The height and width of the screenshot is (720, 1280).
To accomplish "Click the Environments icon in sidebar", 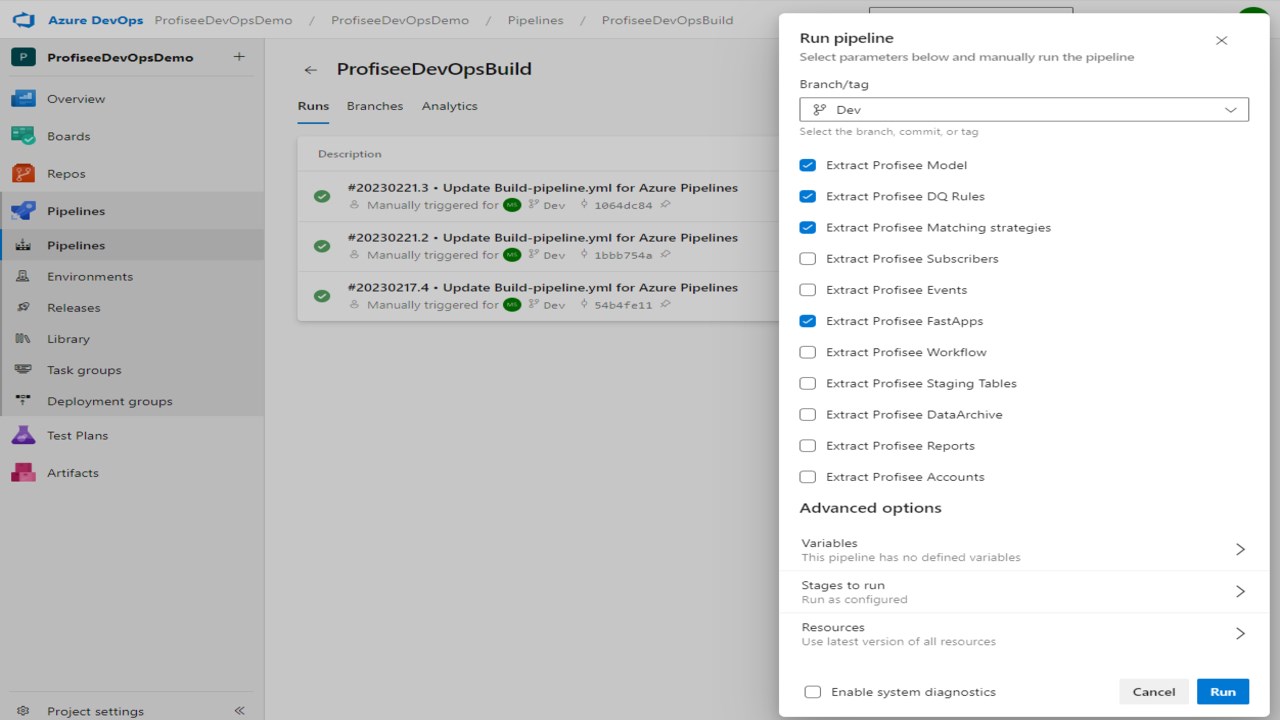I will pyautogui.click(x=23, y=276).
